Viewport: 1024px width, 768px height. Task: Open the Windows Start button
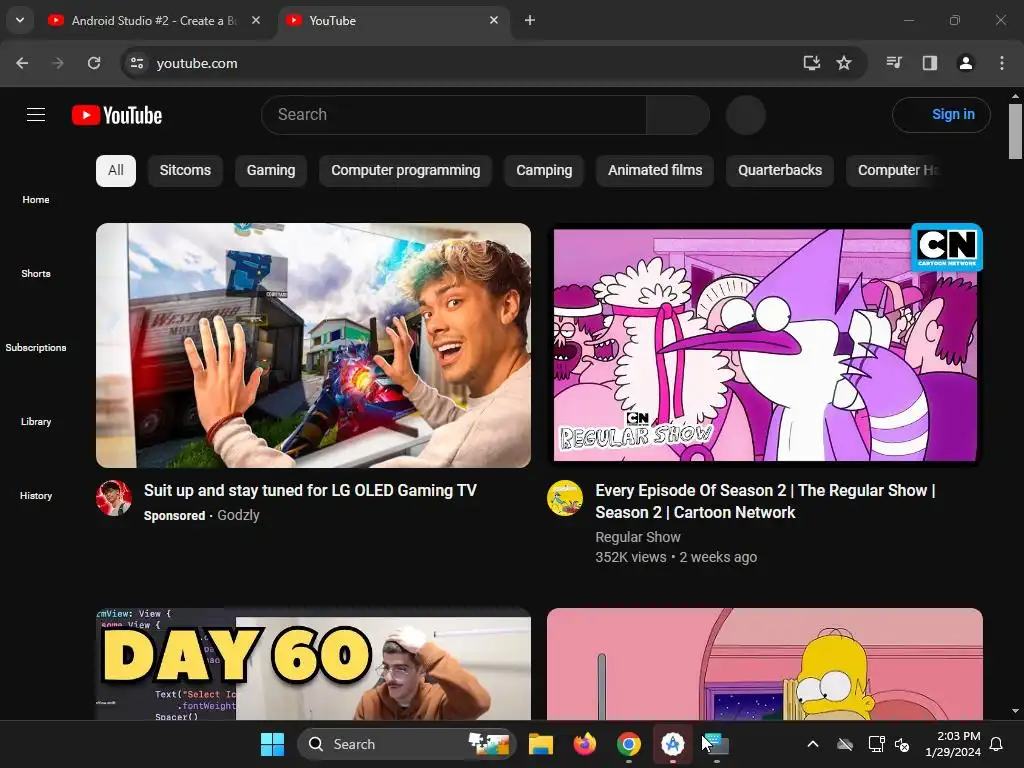click(x=272, y=744)
